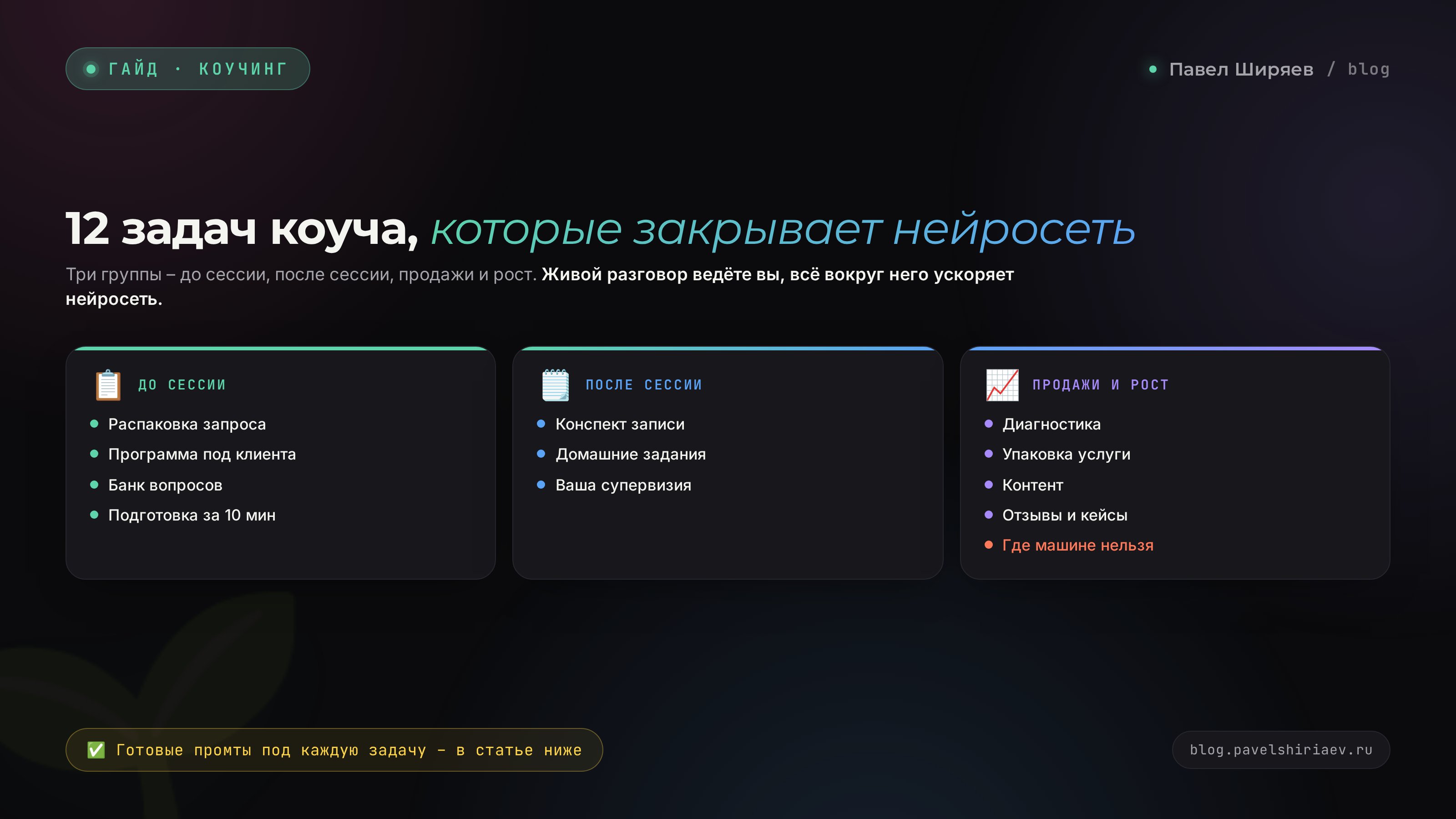Click the headline 12 задач коуча

coord(242,229)
